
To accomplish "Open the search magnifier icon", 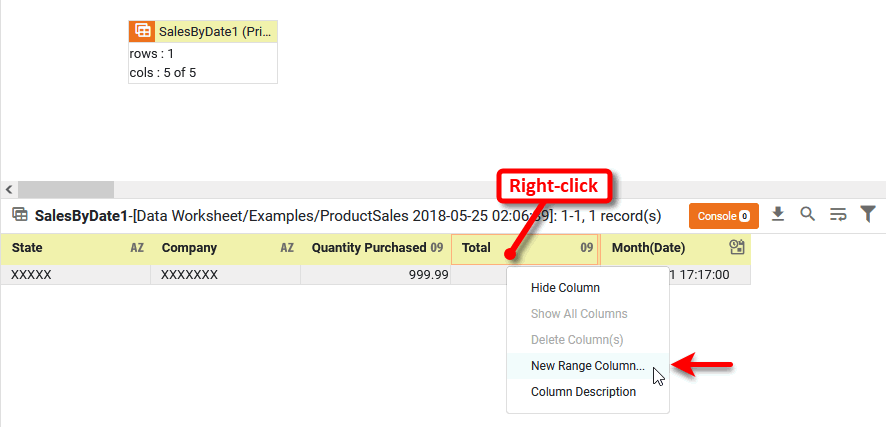I will 808,214.
